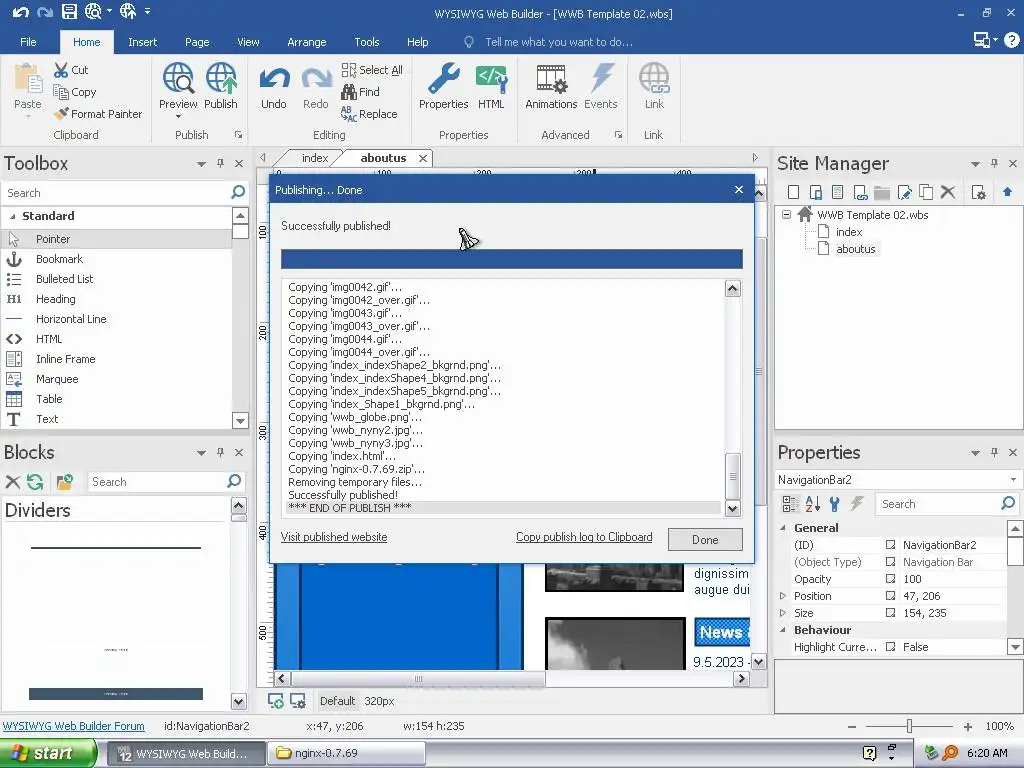
Task: Click the Done button in dialog
Action: 705,539
